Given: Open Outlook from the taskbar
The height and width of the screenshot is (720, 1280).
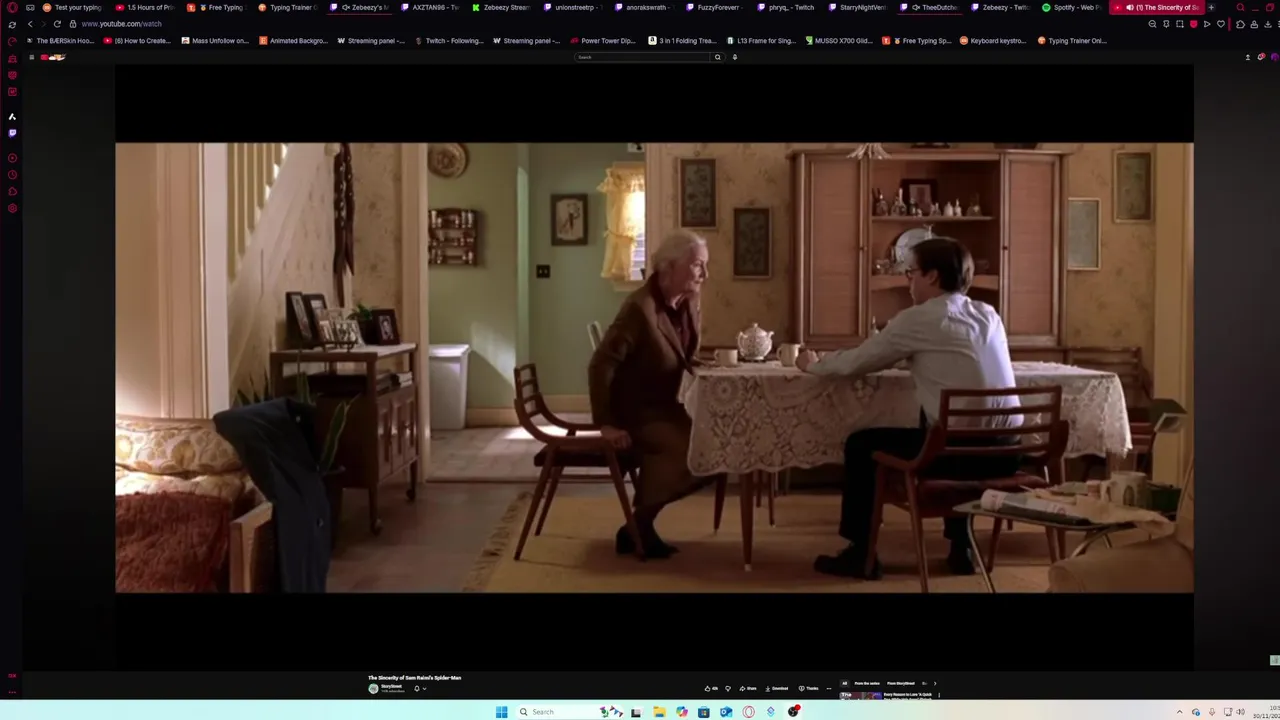Looking at the screenshot, I should tap(726, 712).
